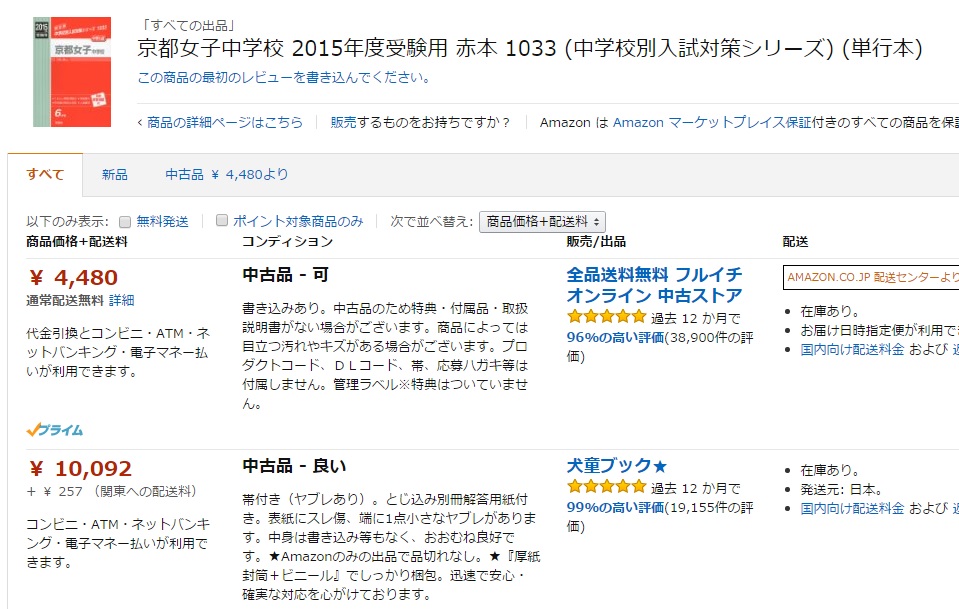Click the star rating for 犬童ブック seller
This screenshot has height=609, width=959.
click(x=606, y=487)
